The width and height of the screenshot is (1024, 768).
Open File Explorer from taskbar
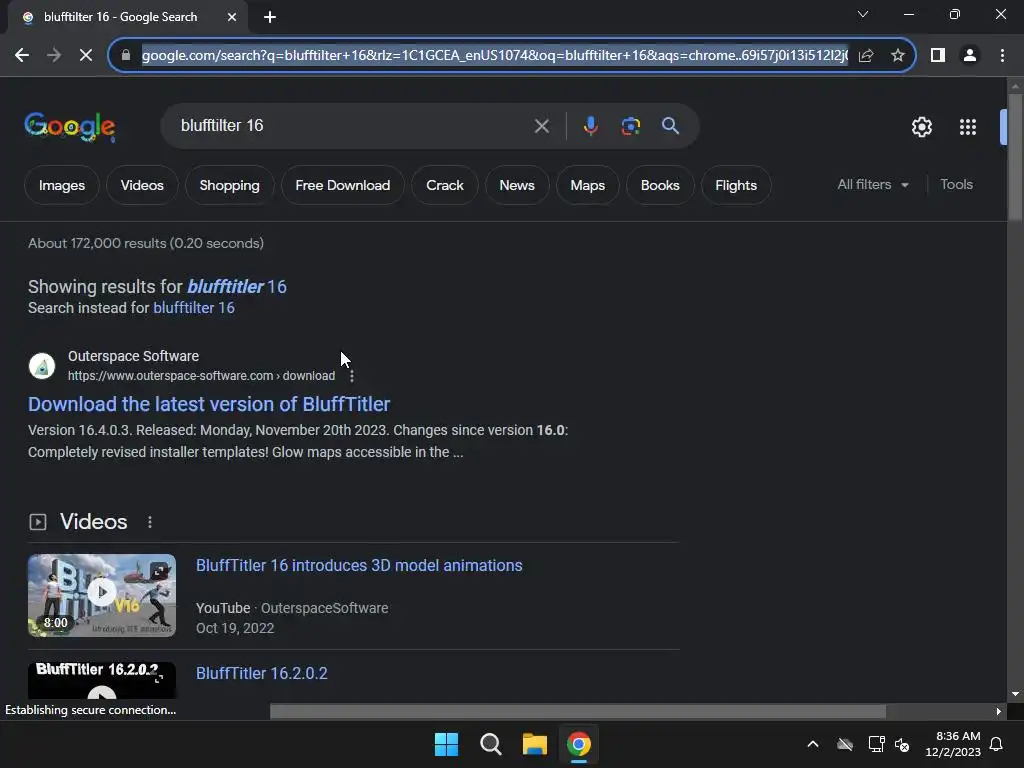[535, 744]
